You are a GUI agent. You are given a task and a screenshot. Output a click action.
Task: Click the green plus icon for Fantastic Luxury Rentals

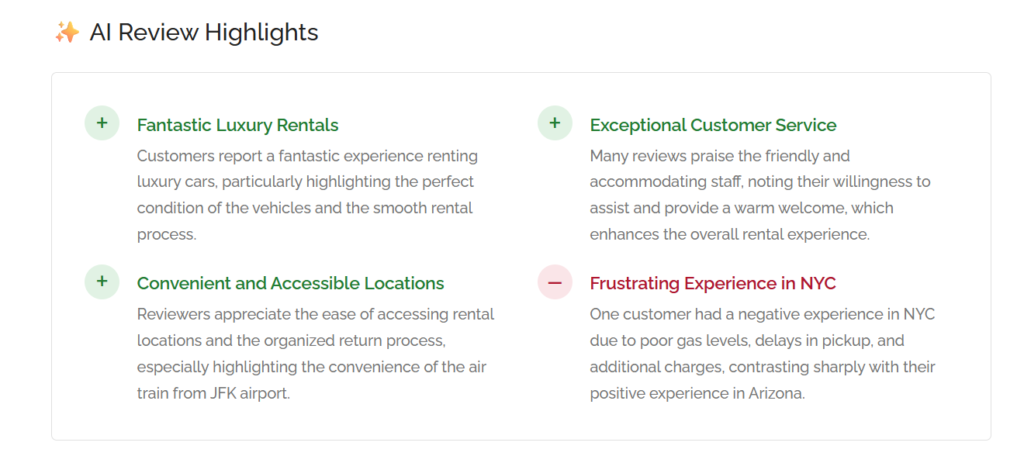point(102,124)
